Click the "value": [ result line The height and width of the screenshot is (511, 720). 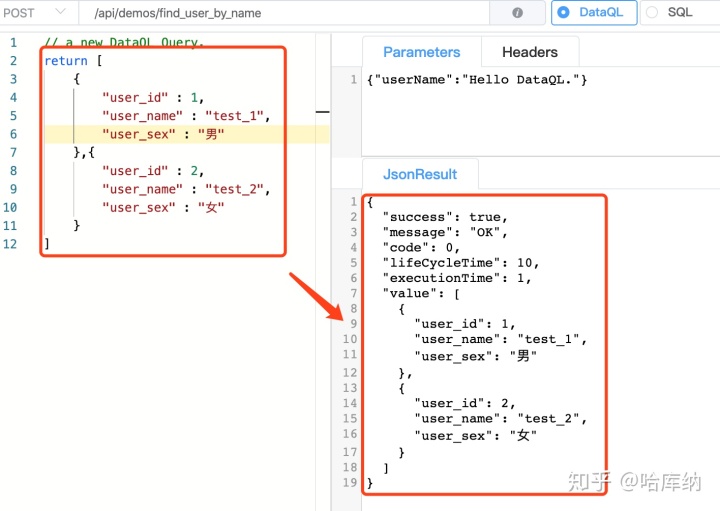[x=421, y=293]
